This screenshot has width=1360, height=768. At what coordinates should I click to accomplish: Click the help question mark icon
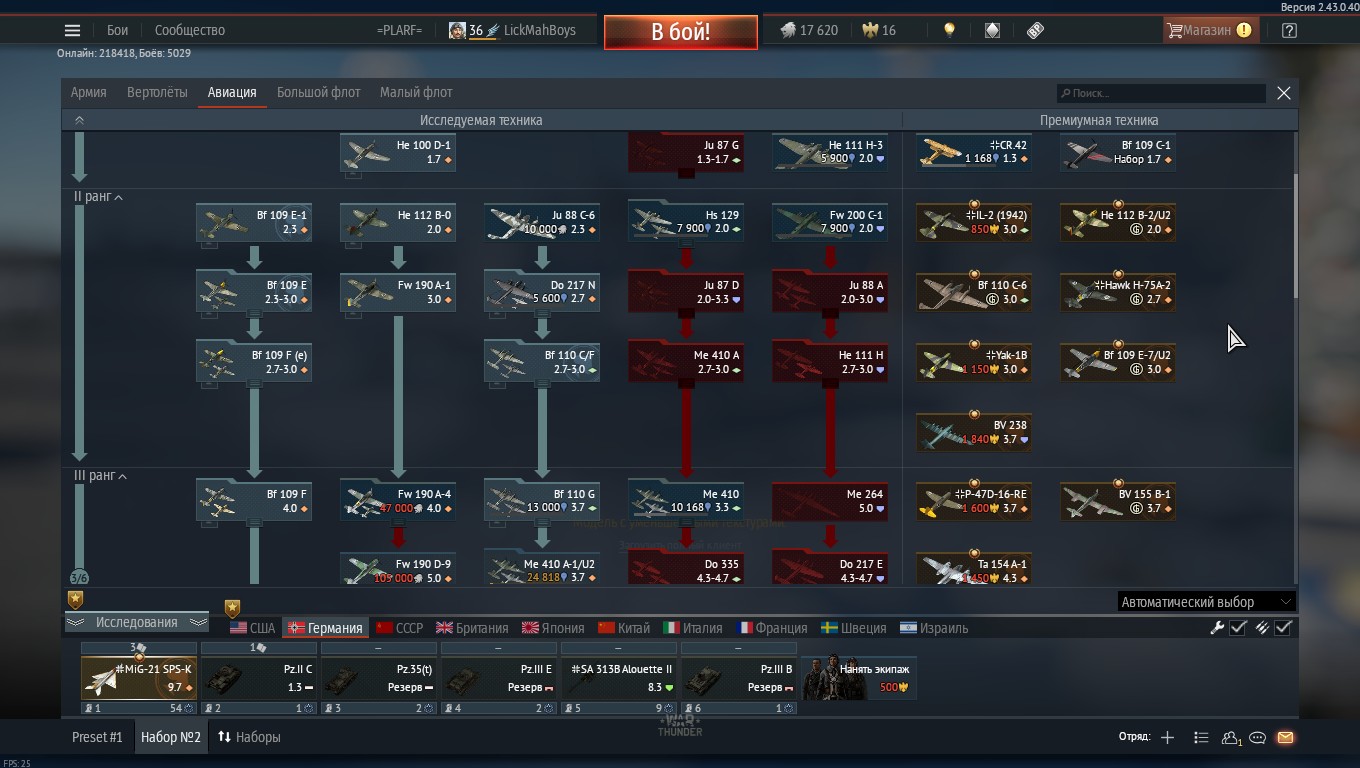1289,30
